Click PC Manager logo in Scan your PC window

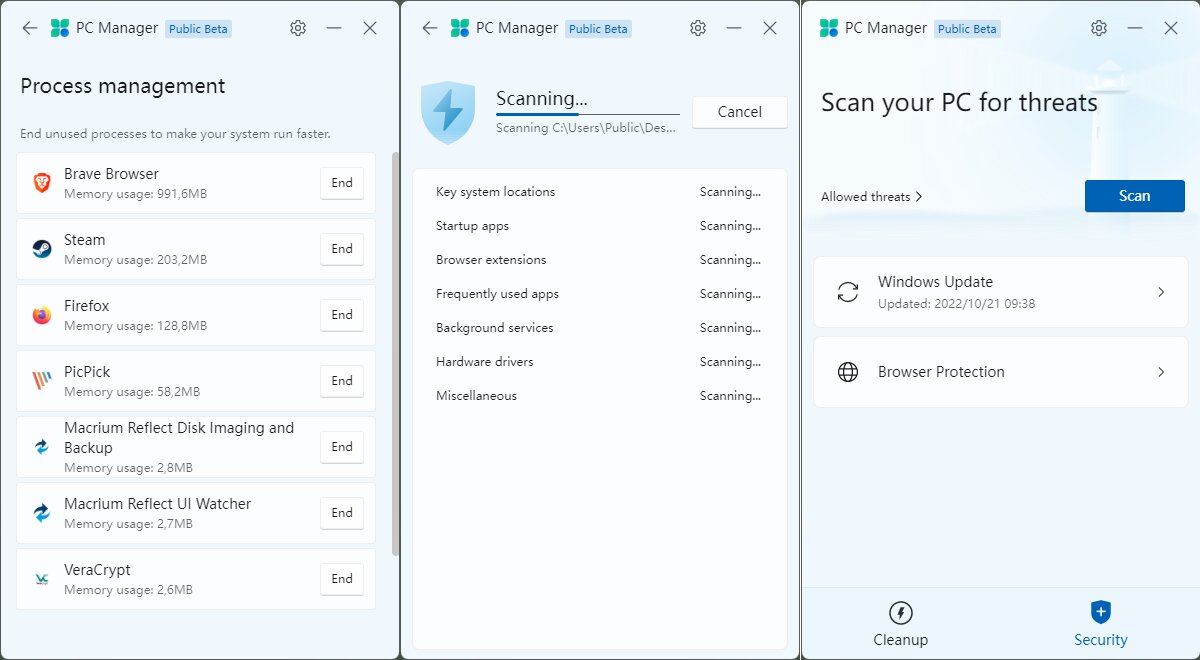[x=829, y=28]
